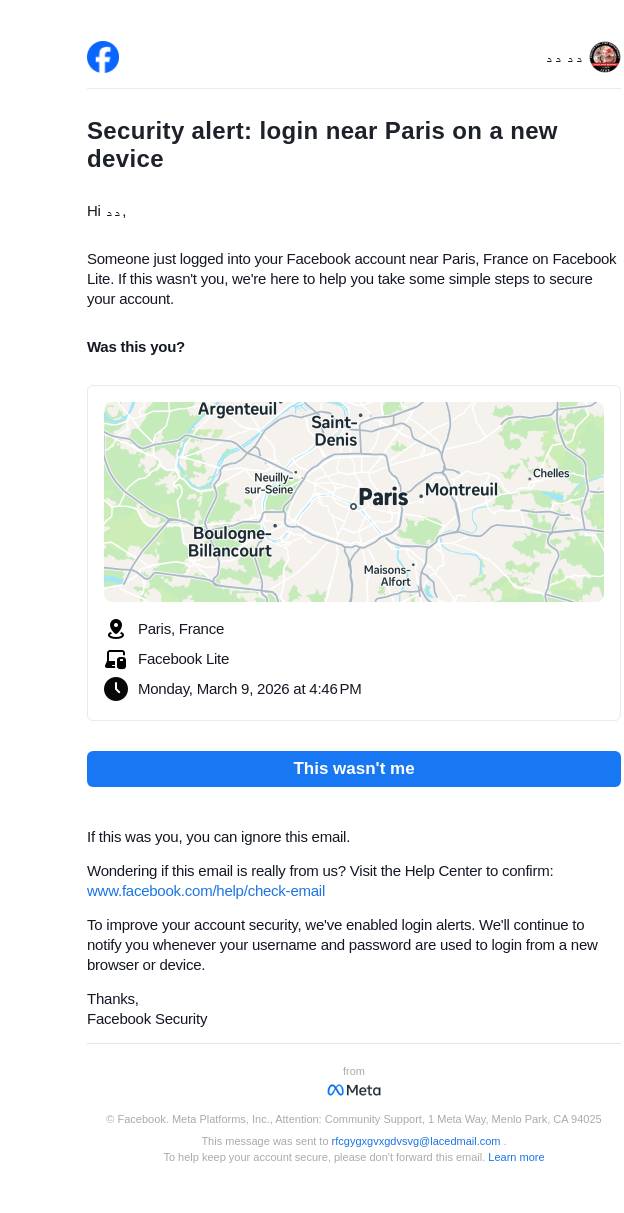The height and width of the screenshot is (1213, 624).
Task: Click the "Paris, France" location text
Action: point(181,629)
